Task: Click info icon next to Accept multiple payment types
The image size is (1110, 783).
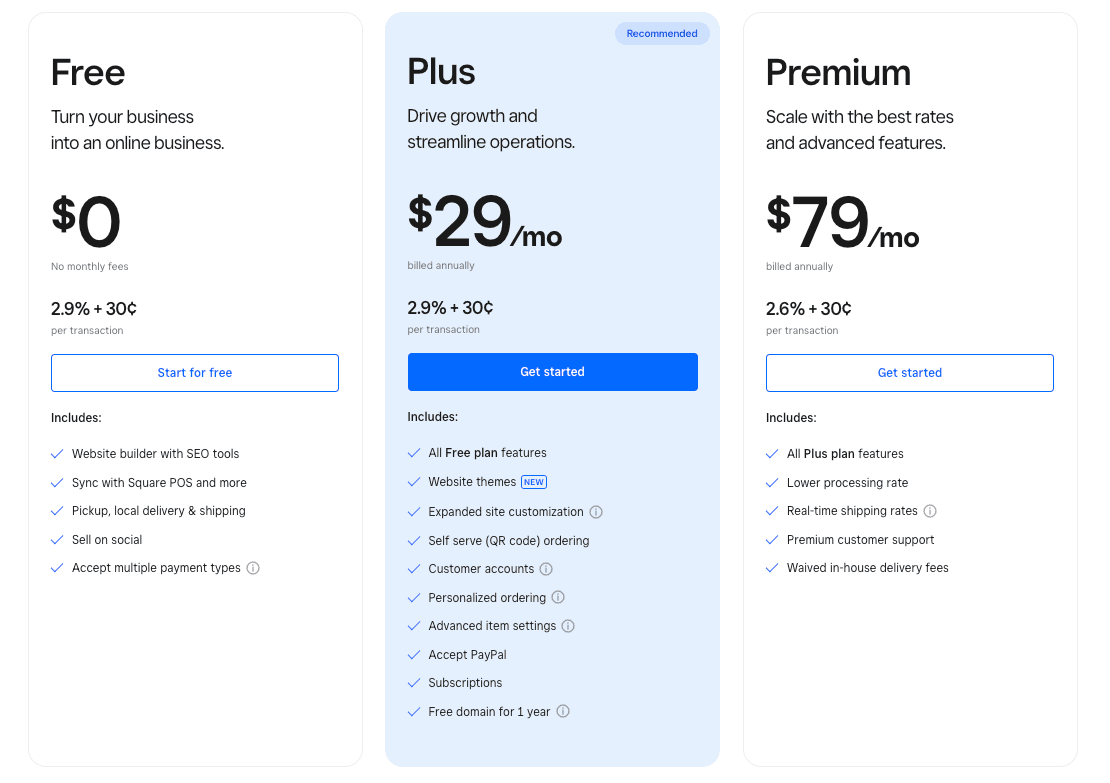Action: pyautogui.click(x=253, y=568)
